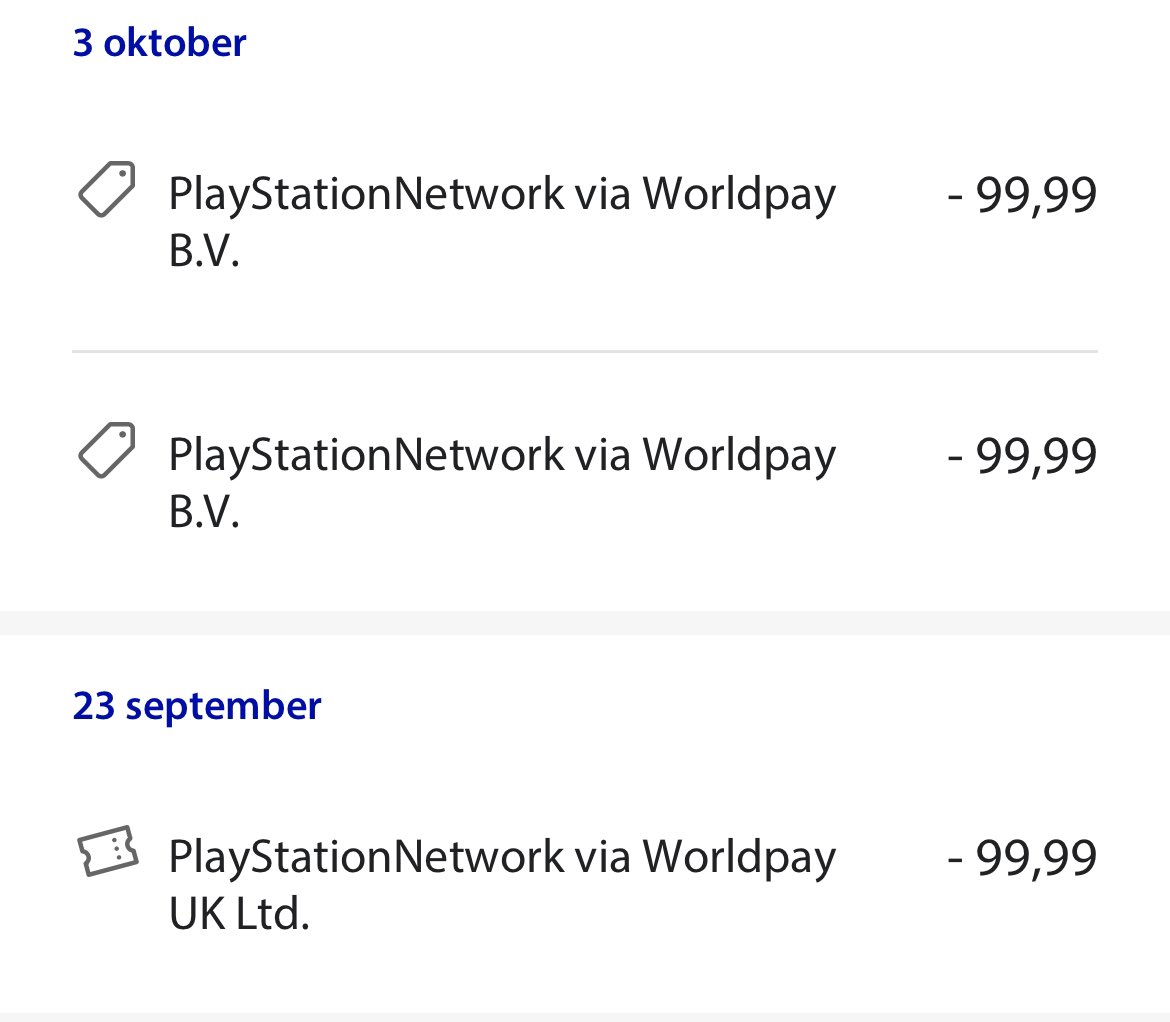Viewport: 1170px width, 1022px height.
Task: Click the - 99,99 amount of second 3 oktober payment
Action: (1022, 455)
